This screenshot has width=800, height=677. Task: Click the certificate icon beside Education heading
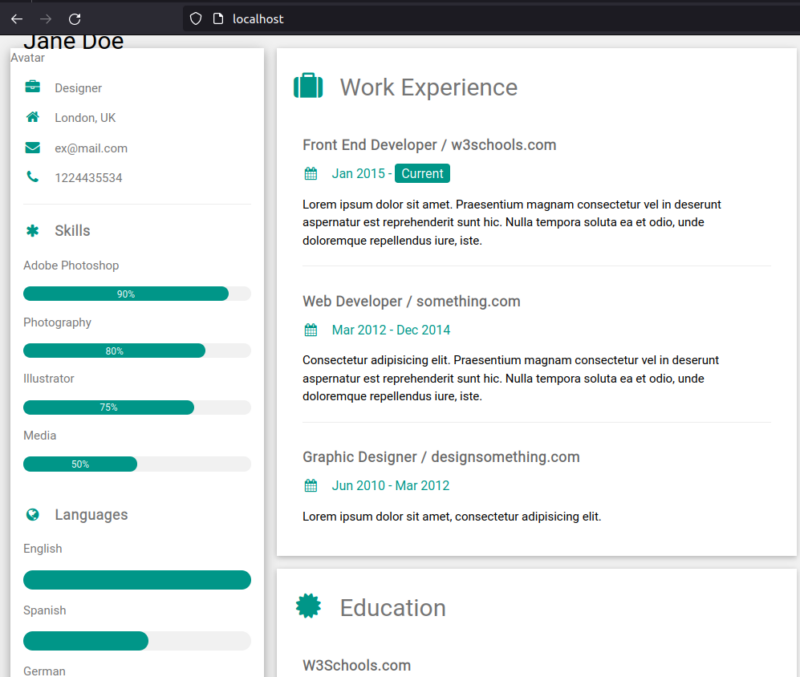308,607
